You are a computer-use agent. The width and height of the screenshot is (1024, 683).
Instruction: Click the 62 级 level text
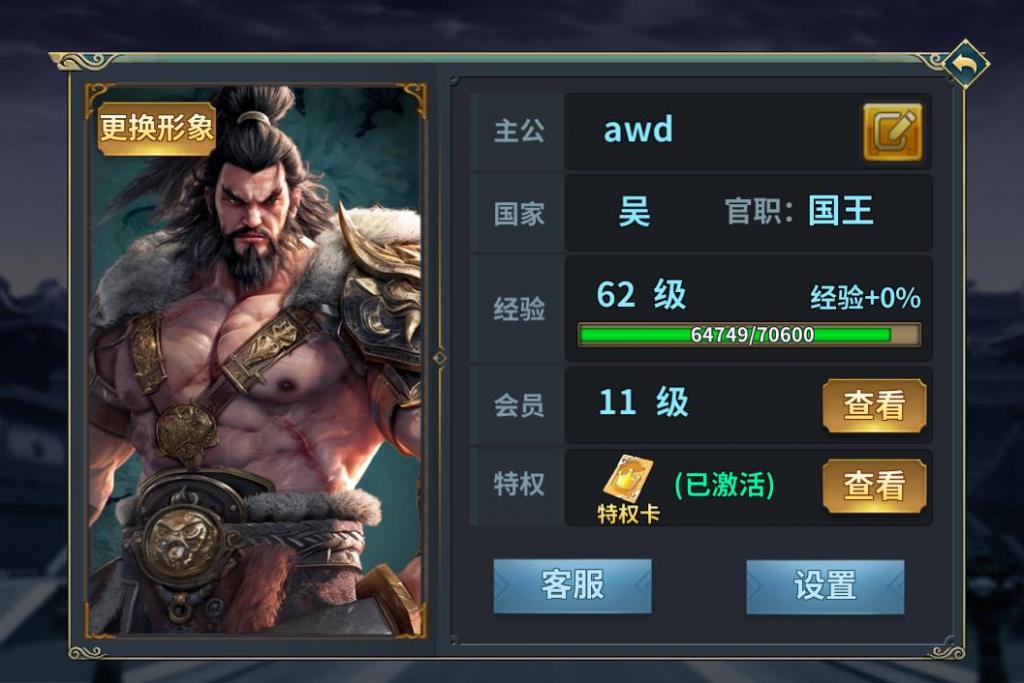[641, 294]
